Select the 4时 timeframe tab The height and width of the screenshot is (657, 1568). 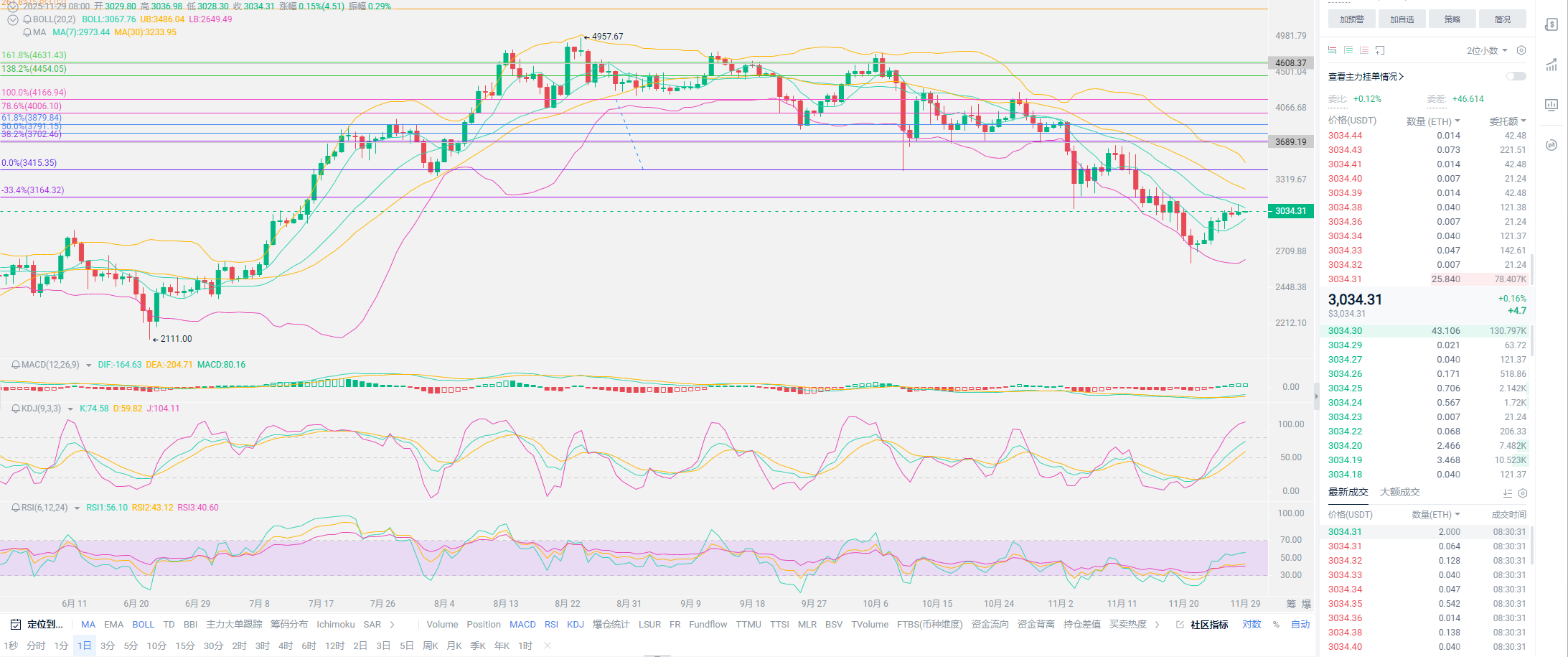[x=286, y=646]
